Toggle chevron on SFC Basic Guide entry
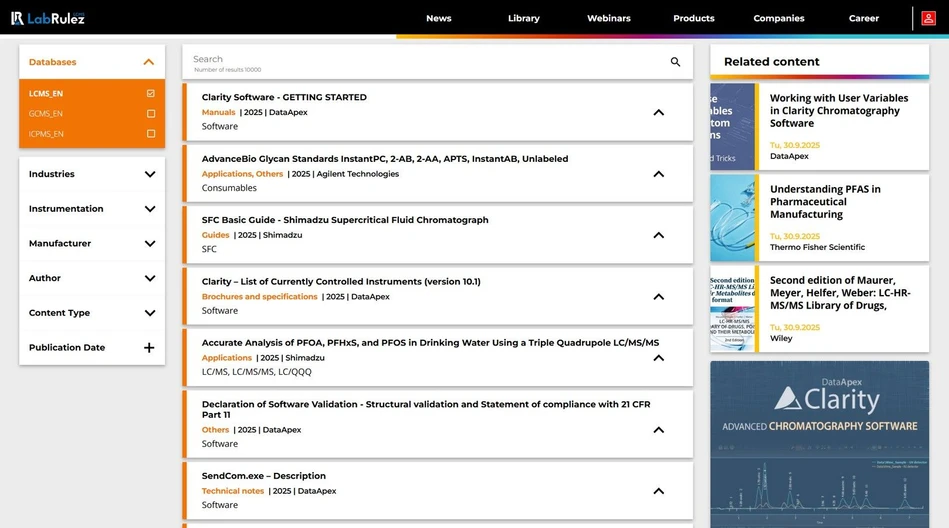This screenshot has width=949, height=528. pos(658,235)
